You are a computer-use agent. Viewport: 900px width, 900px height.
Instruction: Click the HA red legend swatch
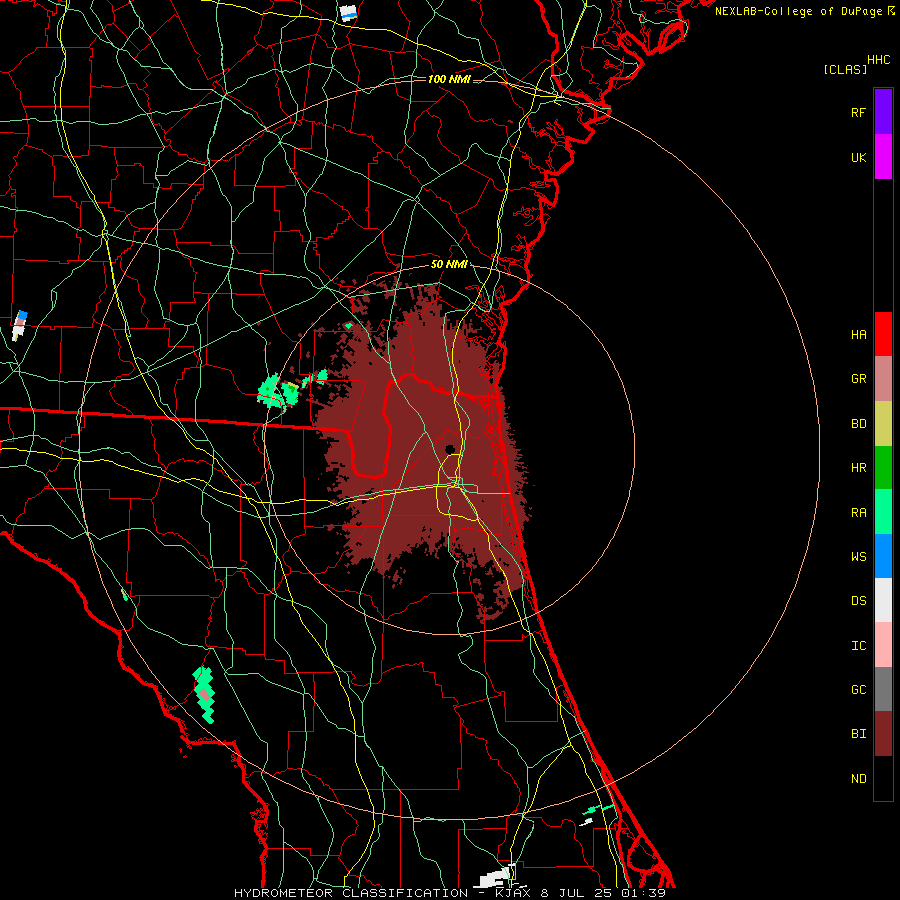(883, 334)
